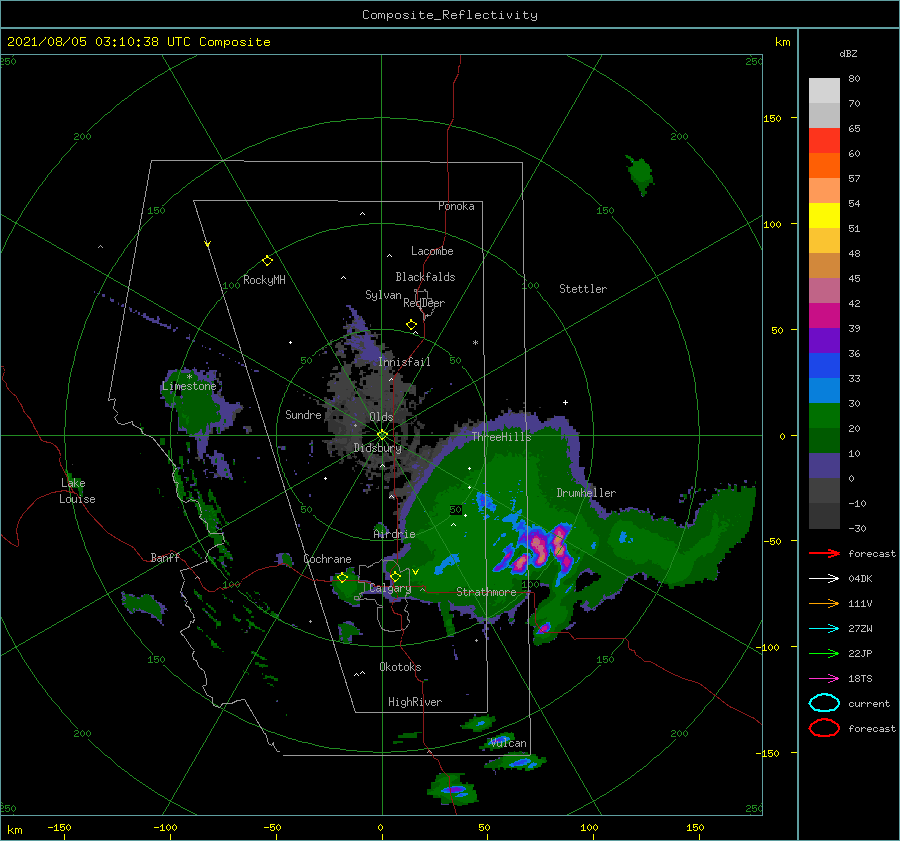Screen dimensions: 900x841
Task: Click the -150 tick on bottom axis
Action: 59,827
